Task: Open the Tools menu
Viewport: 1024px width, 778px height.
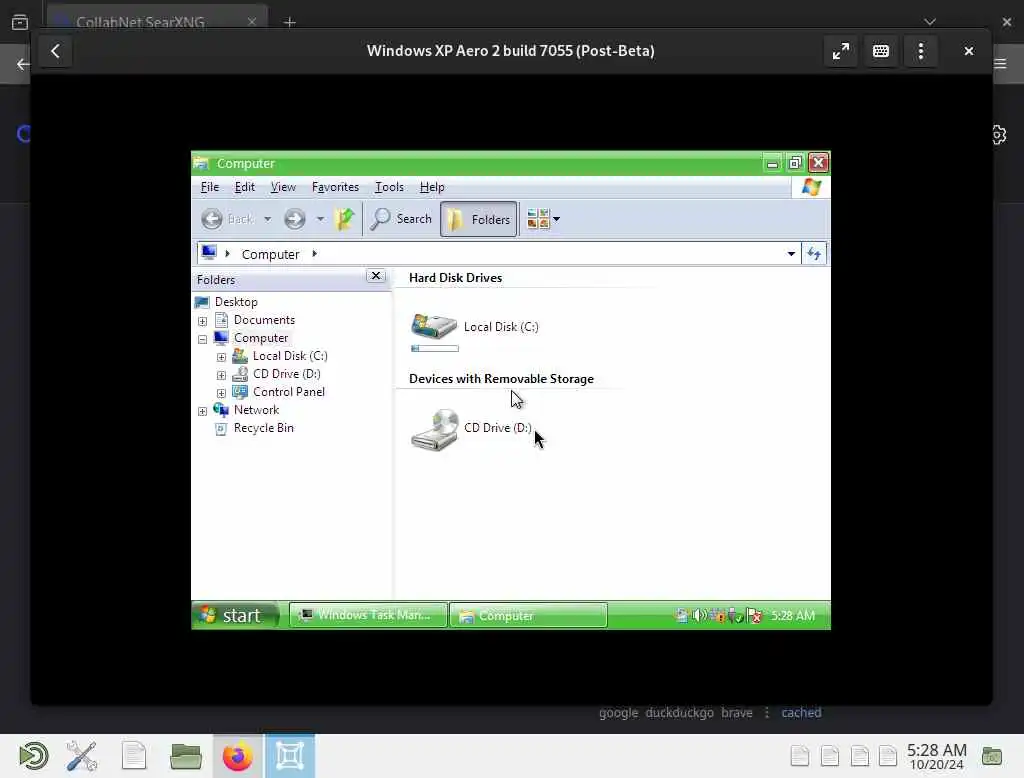Action: (389, 187)
